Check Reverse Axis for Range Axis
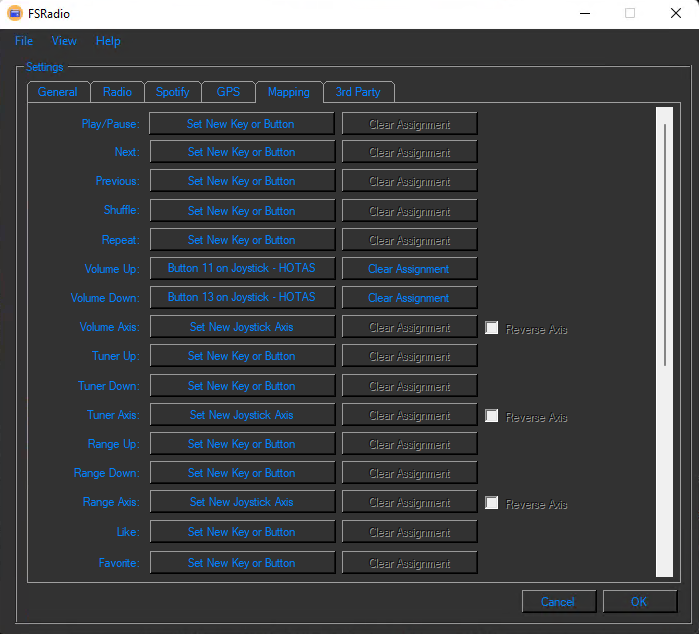The image size is (699, 634). pos(492,503)
